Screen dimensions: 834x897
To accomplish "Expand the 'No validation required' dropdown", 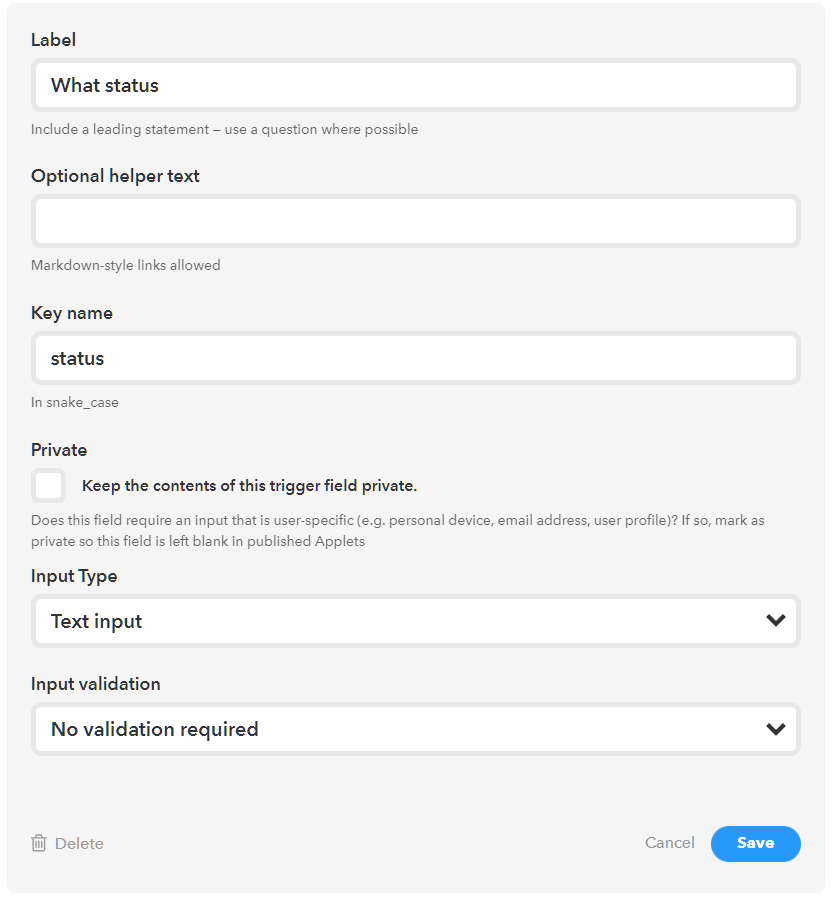I will tap(415, 729).
